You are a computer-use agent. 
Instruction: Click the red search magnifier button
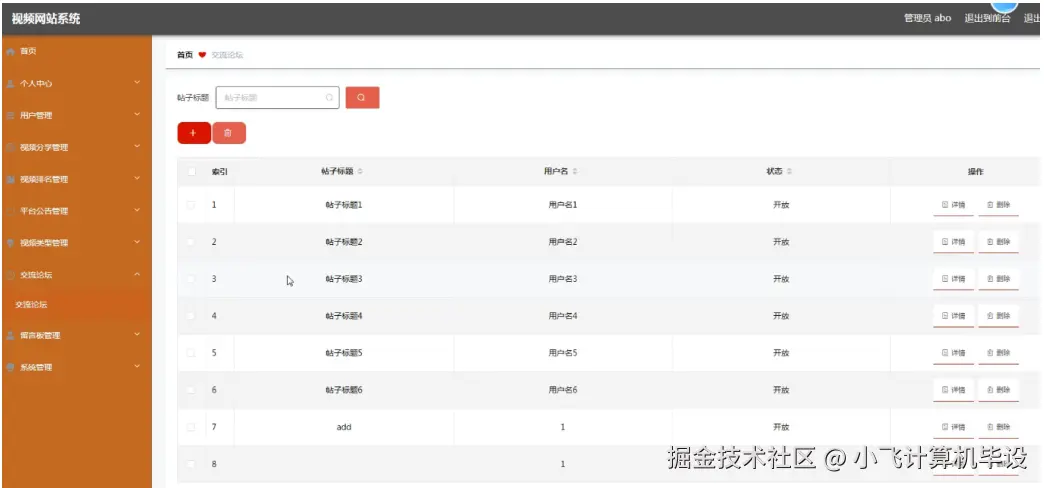(x=362, y=97)
